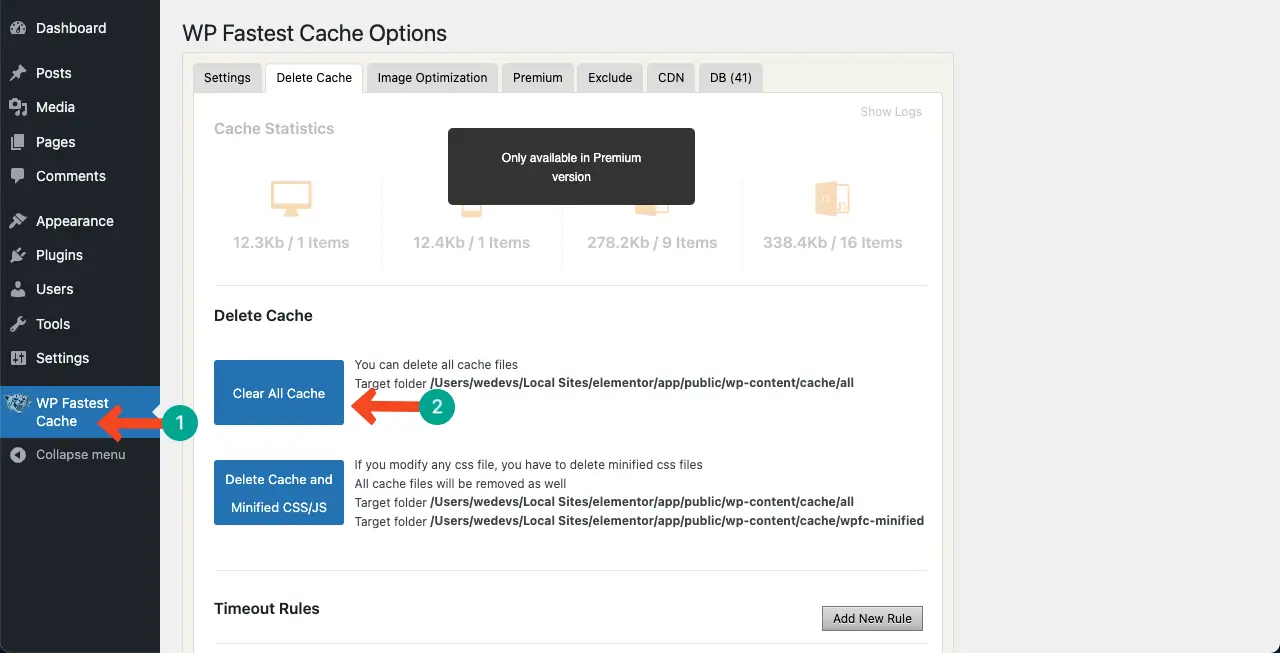
Task: Click the JS/CSS file statistics icon
Action: coord(832,199)
